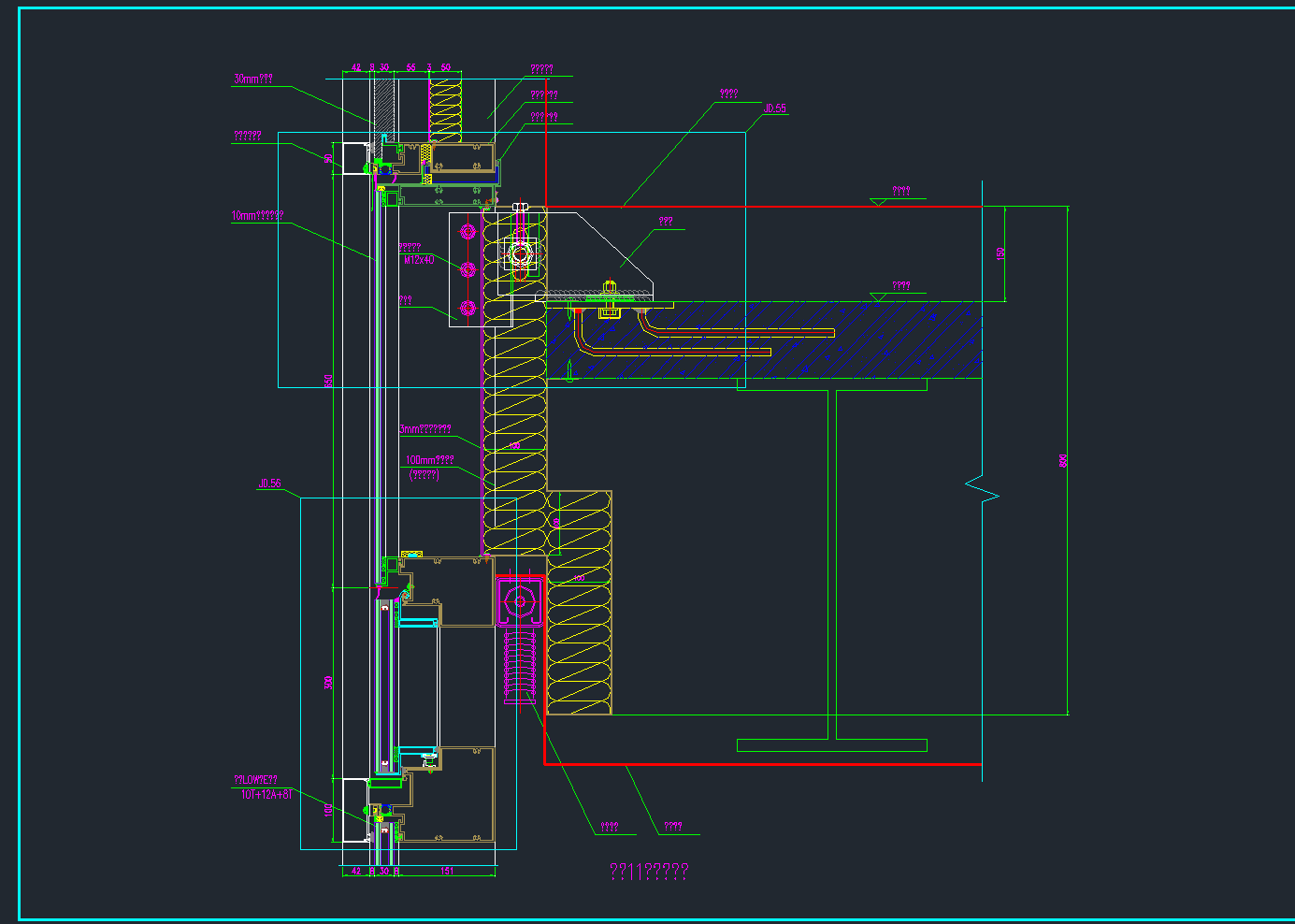Select the 300 vertical dimension text
1295x924 pixels.
click(328, 683)
